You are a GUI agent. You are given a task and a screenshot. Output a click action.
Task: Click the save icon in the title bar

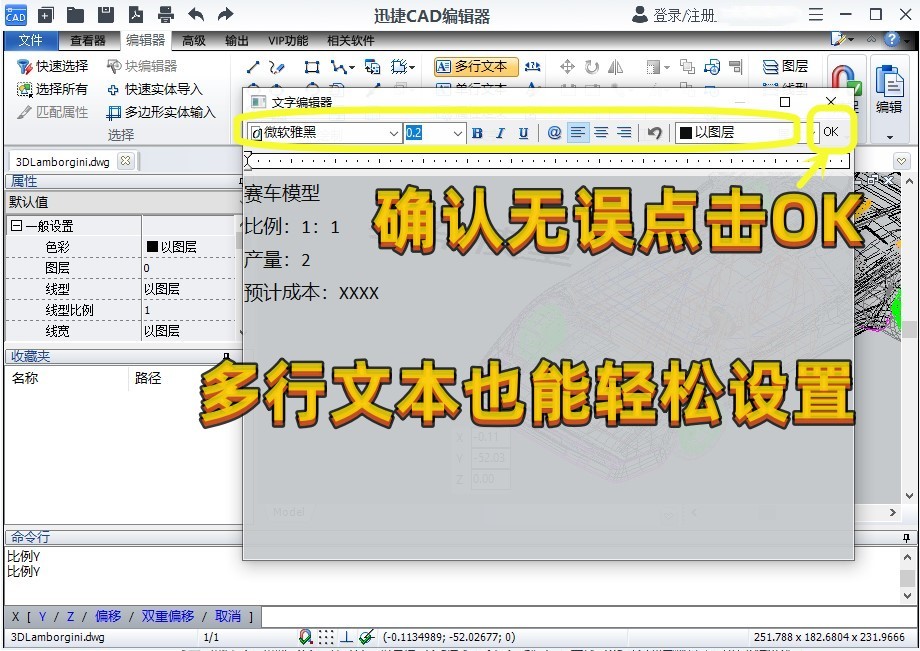[105, 15]
